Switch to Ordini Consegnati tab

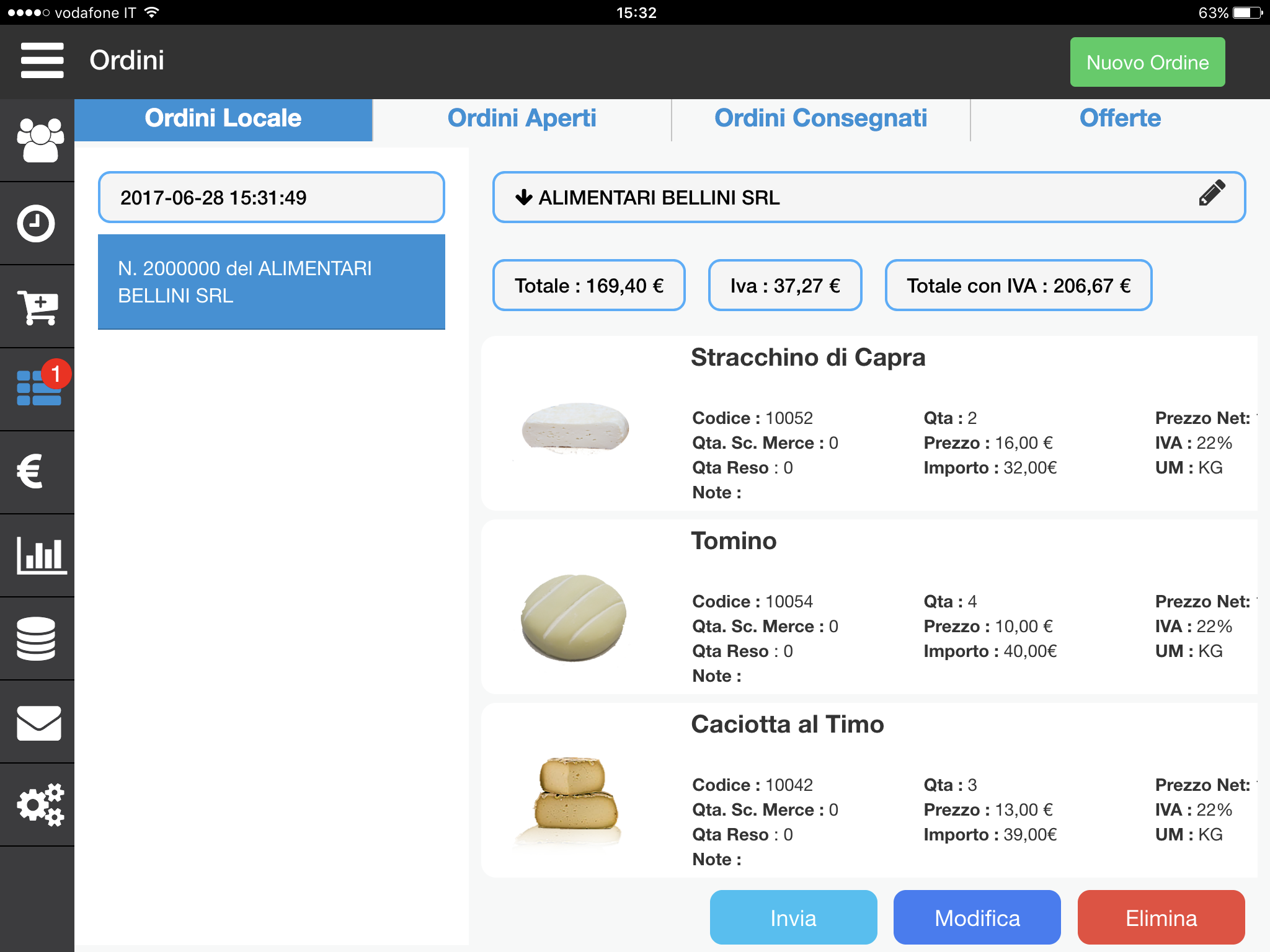[821, 119]
